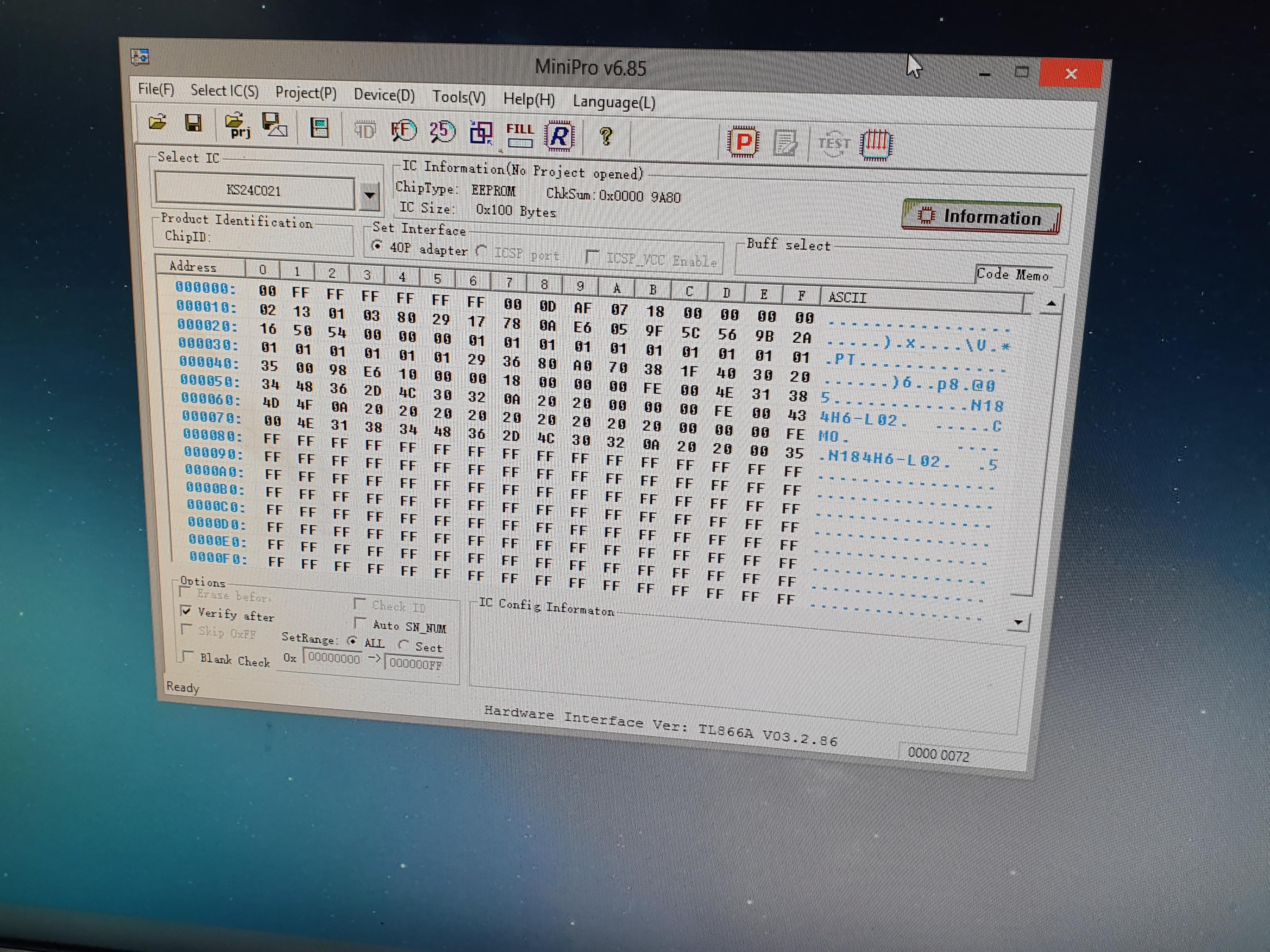Viewport: 1270px width, 952px height.
Task: Click the KS24C021 chip selection button
Action: click(x=254, y=190)
